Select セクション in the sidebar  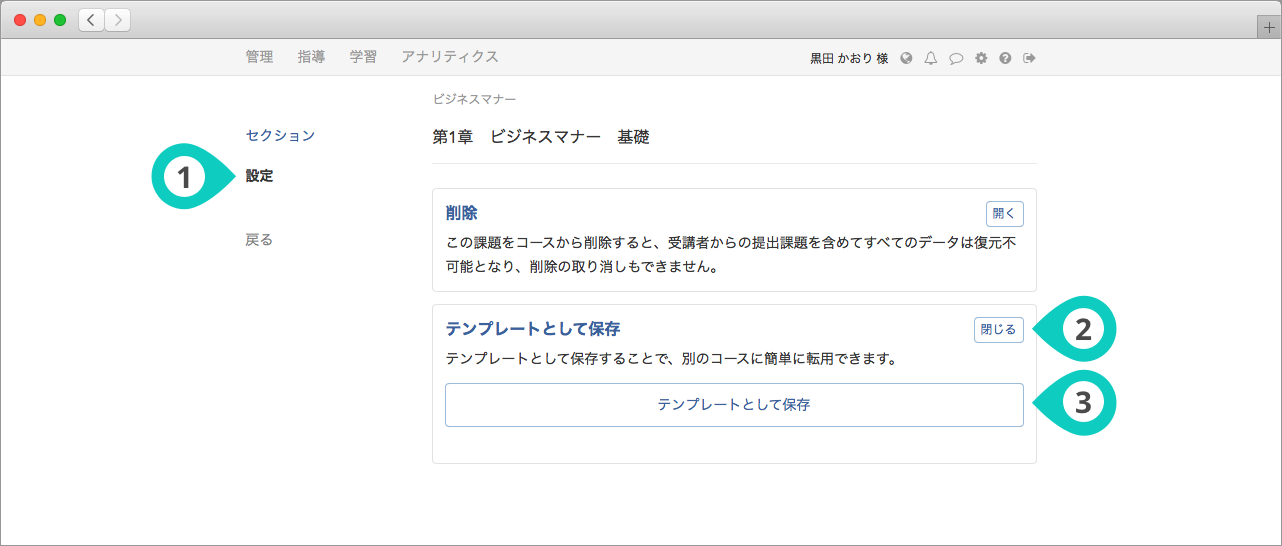(x=280, y=135)
